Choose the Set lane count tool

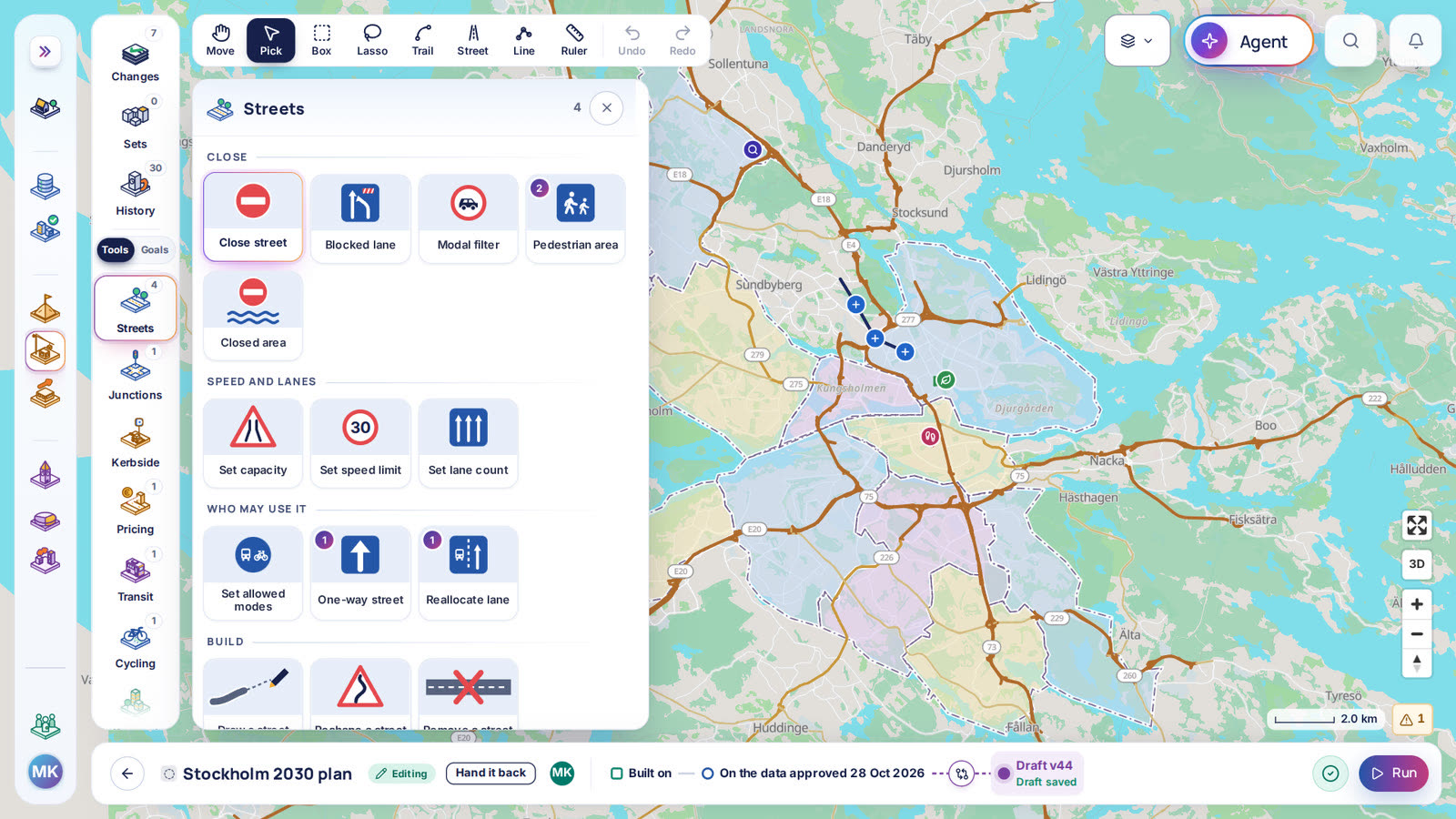(x=469, y=443)
